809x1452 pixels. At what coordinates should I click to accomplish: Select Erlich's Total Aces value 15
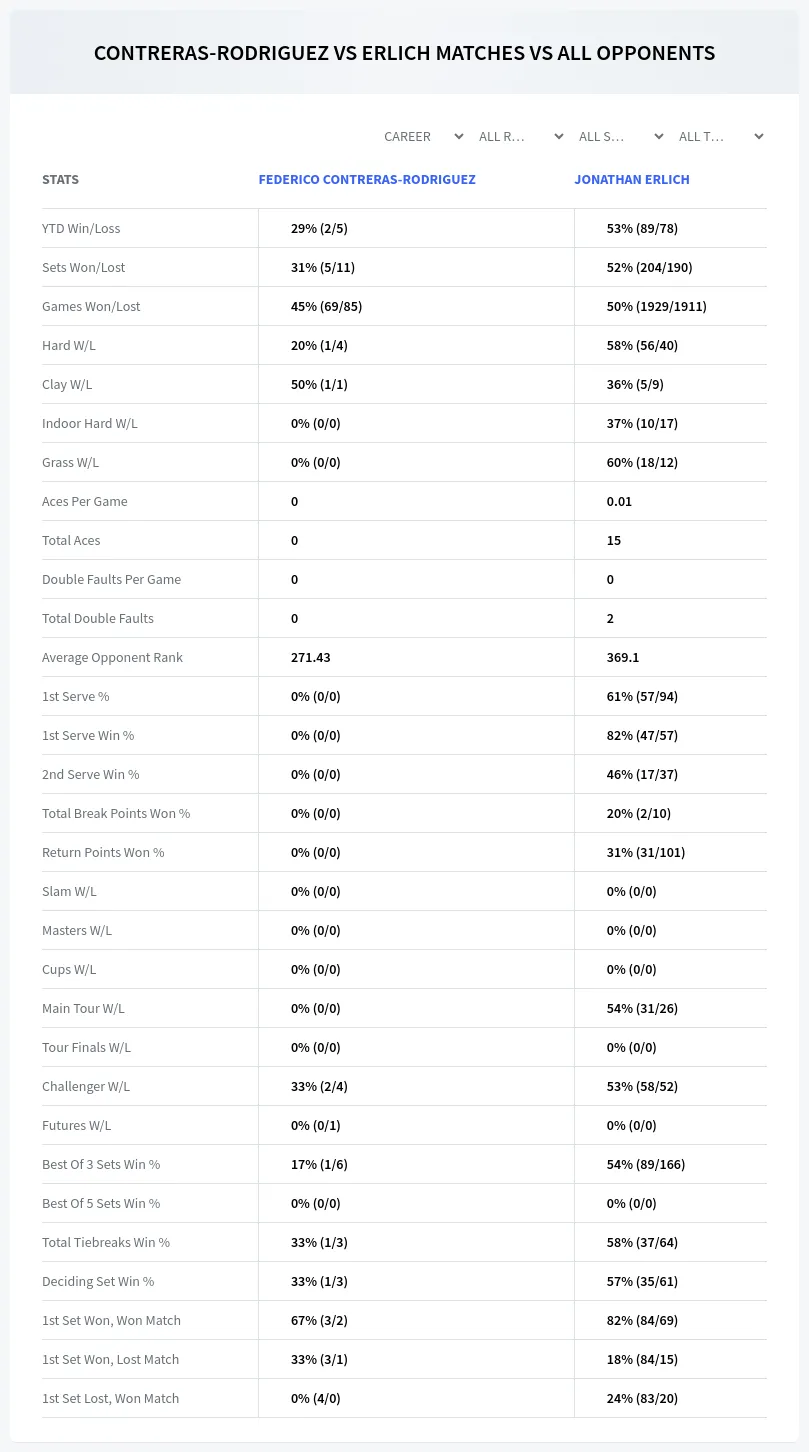point(614,540)
